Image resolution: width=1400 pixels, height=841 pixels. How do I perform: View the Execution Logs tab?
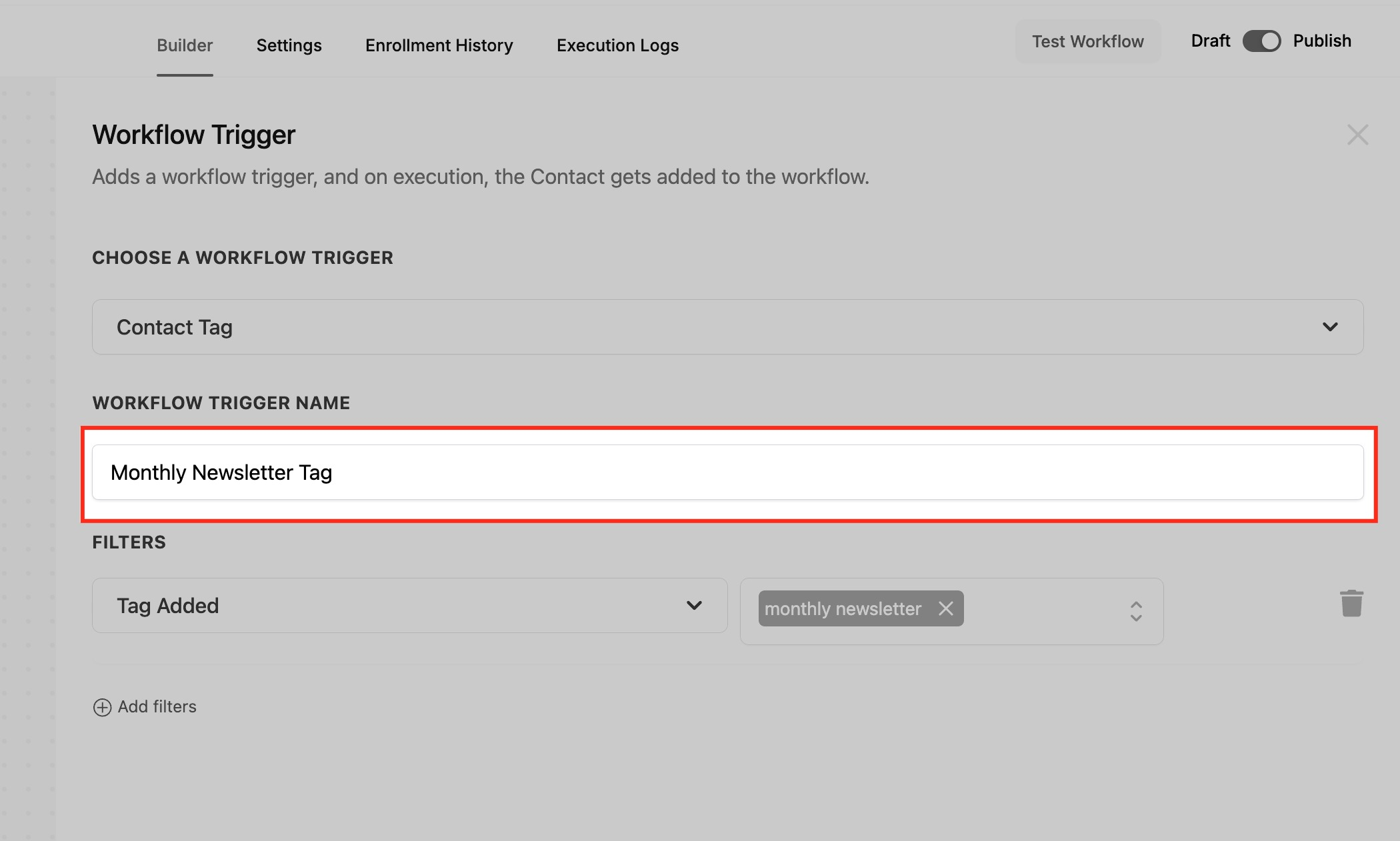(x=617, y=45)
